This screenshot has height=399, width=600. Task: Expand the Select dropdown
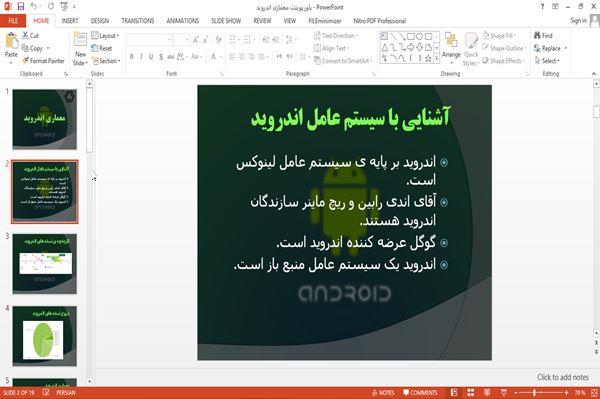pyautogui.click(x=547, y=61)
